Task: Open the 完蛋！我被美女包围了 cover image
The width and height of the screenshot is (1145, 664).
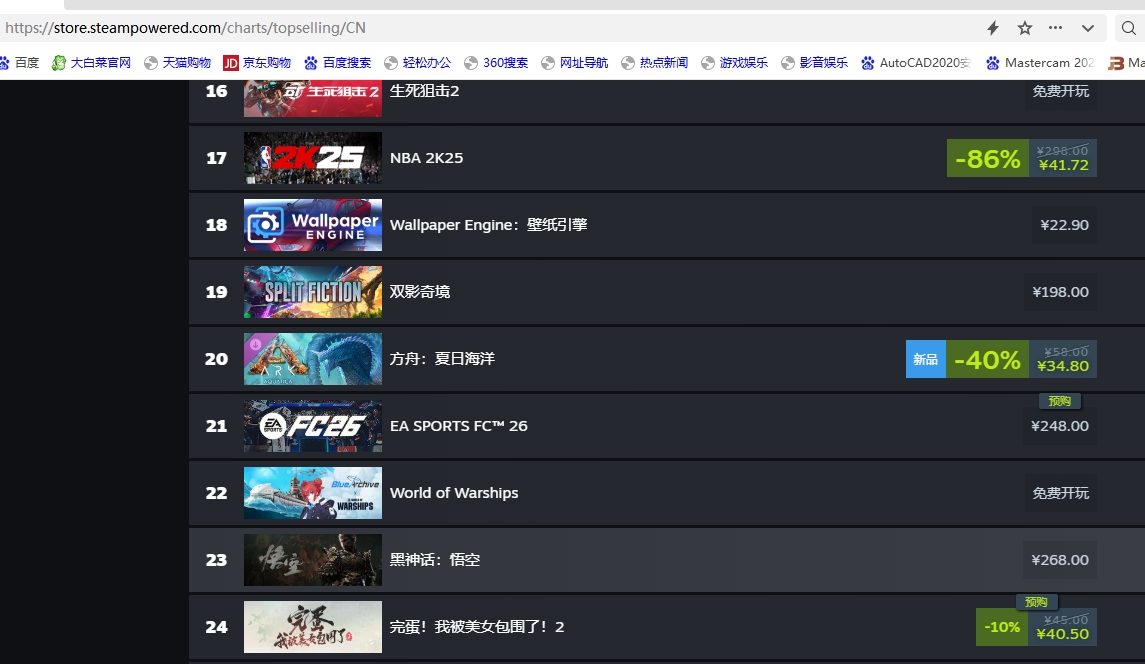Action: 313,627
